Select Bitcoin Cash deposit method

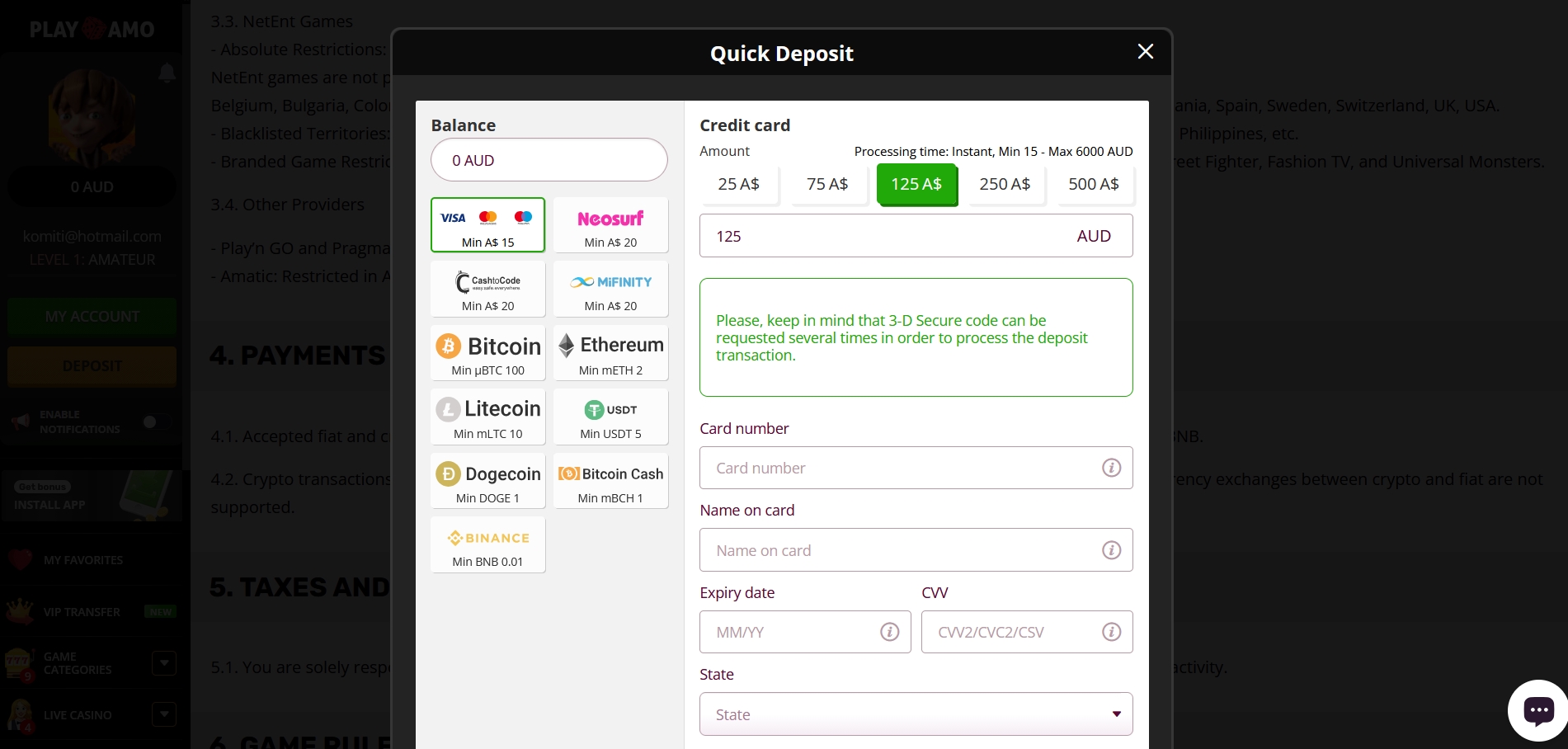[x=610, y=481]
